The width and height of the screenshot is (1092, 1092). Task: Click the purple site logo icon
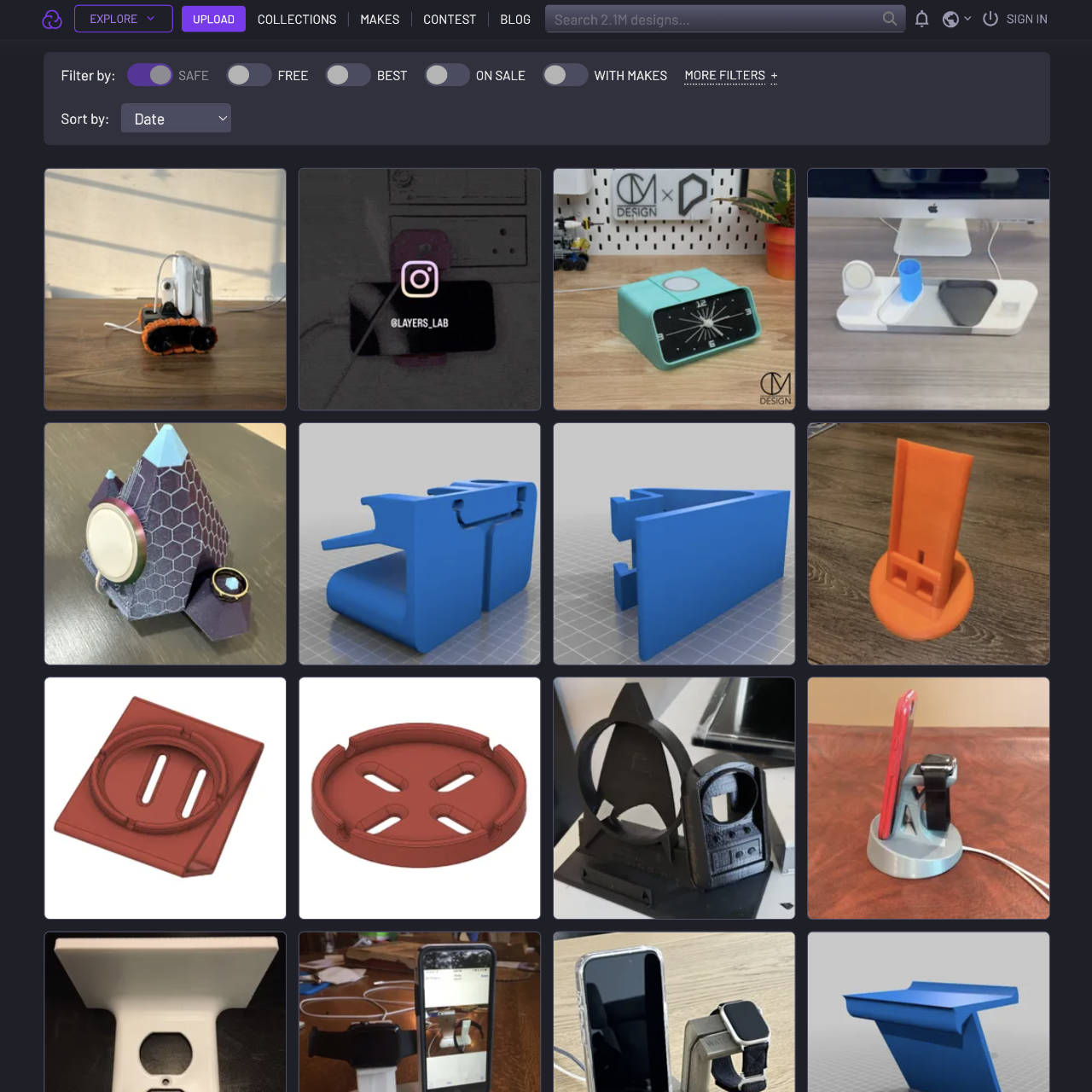pyautogui.click(x=52, y=19)
